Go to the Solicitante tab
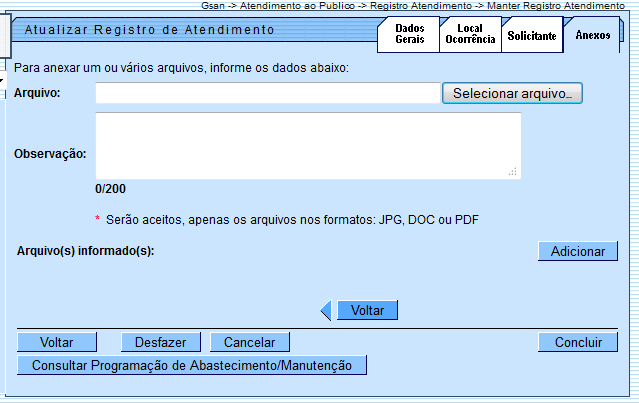 (x=532, y=35)
